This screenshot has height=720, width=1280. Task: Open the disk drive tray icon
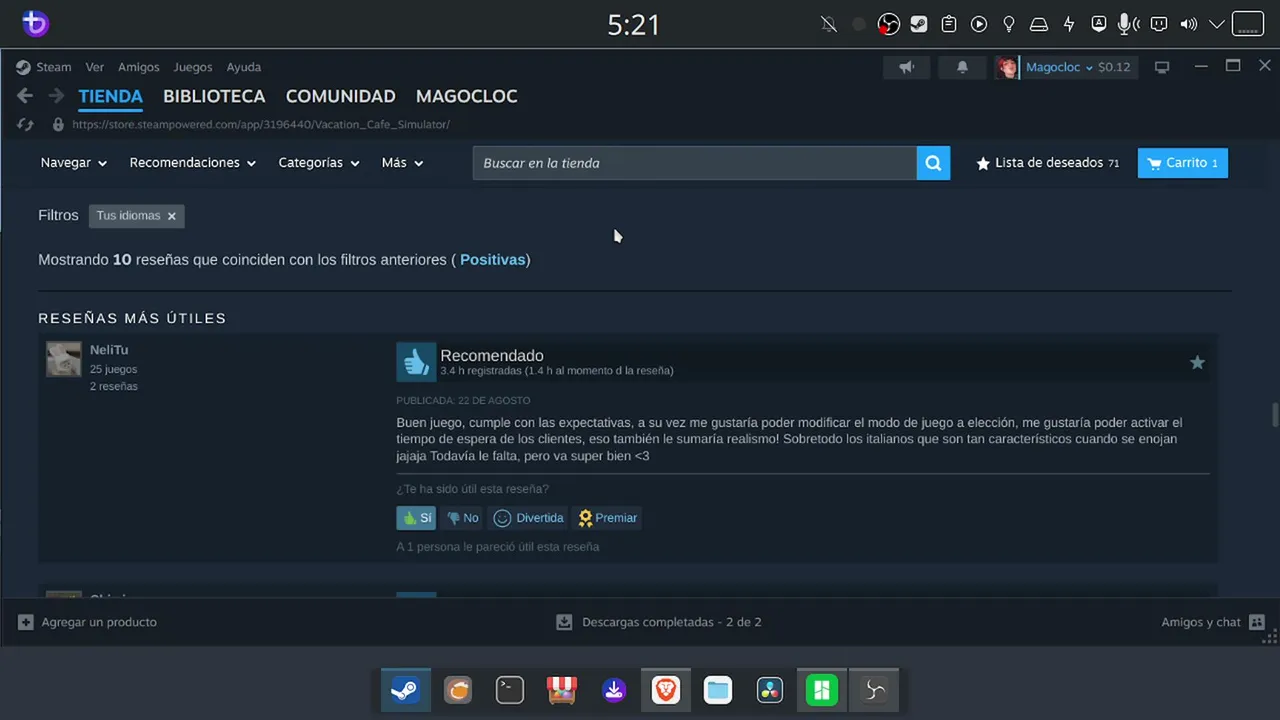point(1039,24)
